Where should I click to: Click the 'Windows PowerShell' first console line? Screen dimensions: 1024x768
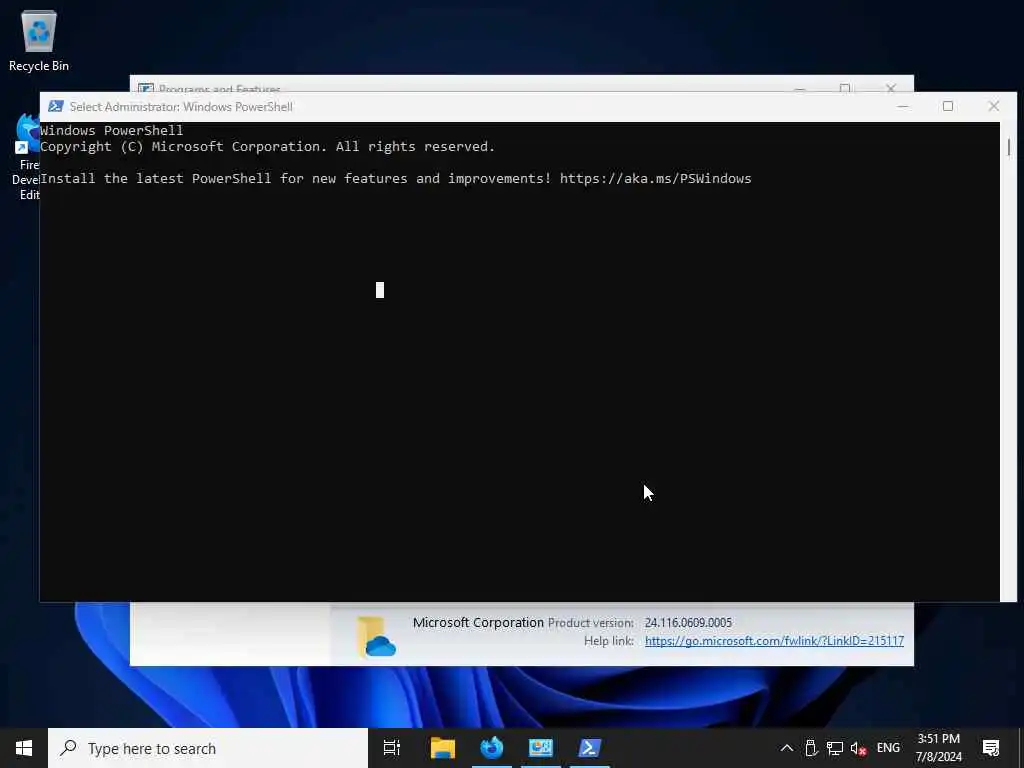(x=112, y=131)
